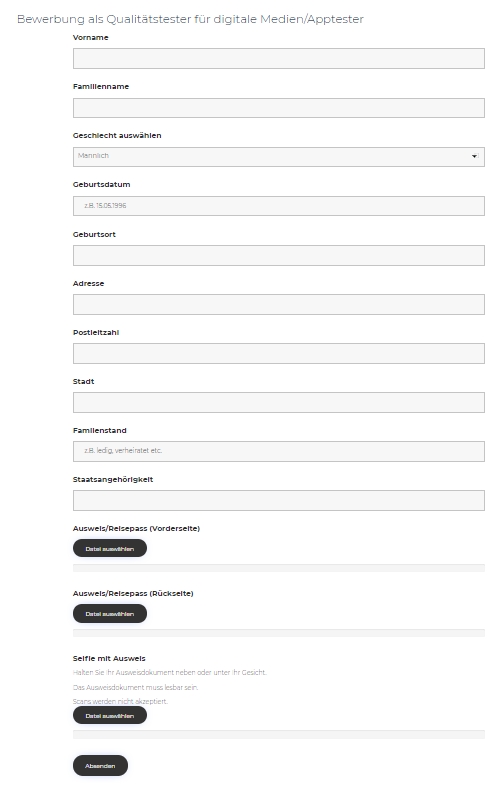The width and height of the screenshot is (502, 789).
Task: Open the Geschlecht auswählen dropdown
Action: coord(279,156)
